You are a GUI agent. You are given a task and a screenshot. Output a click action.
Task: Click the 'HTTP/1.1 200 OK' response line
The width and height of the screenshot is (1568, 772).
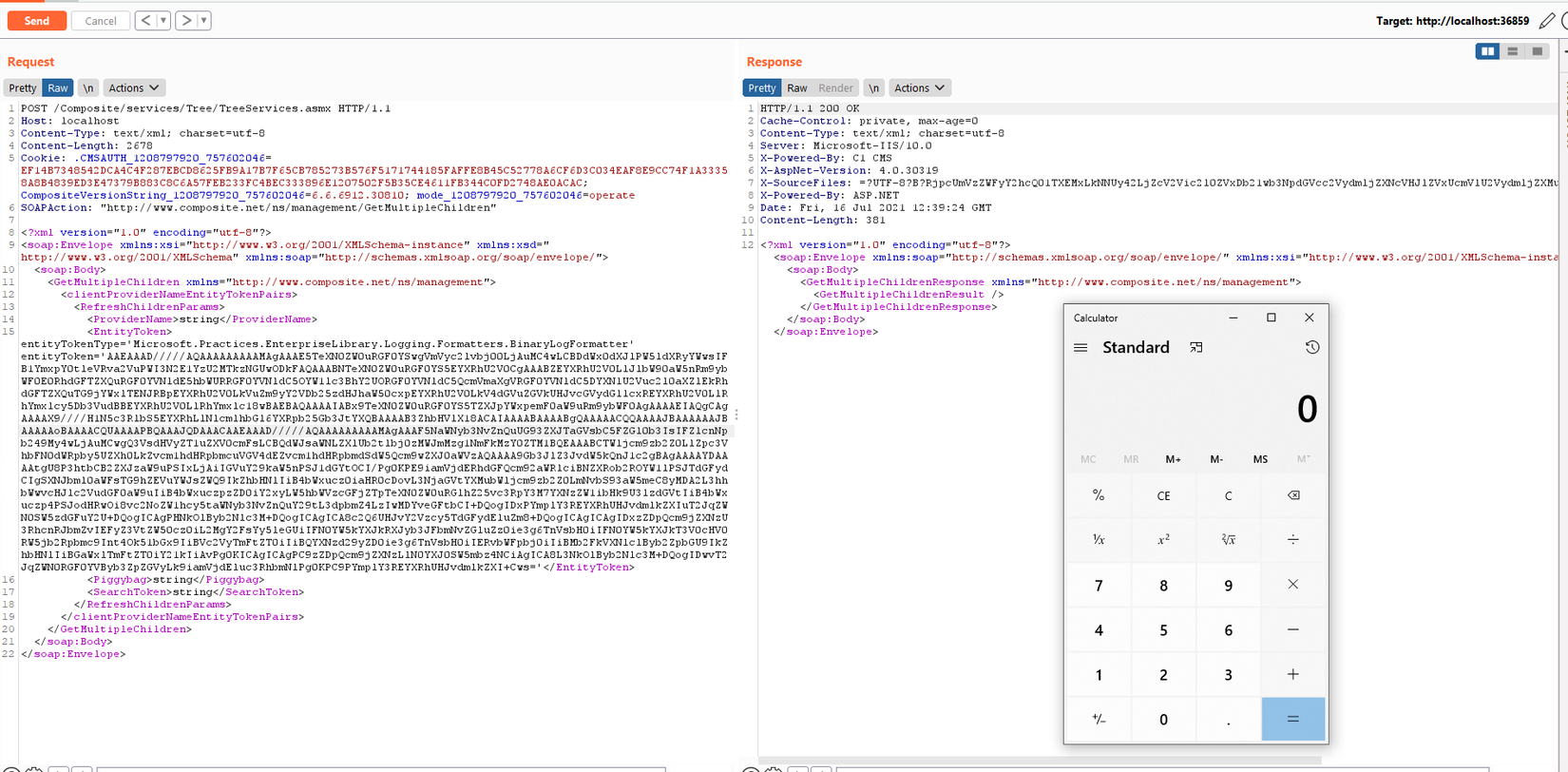tap(810, 108)
